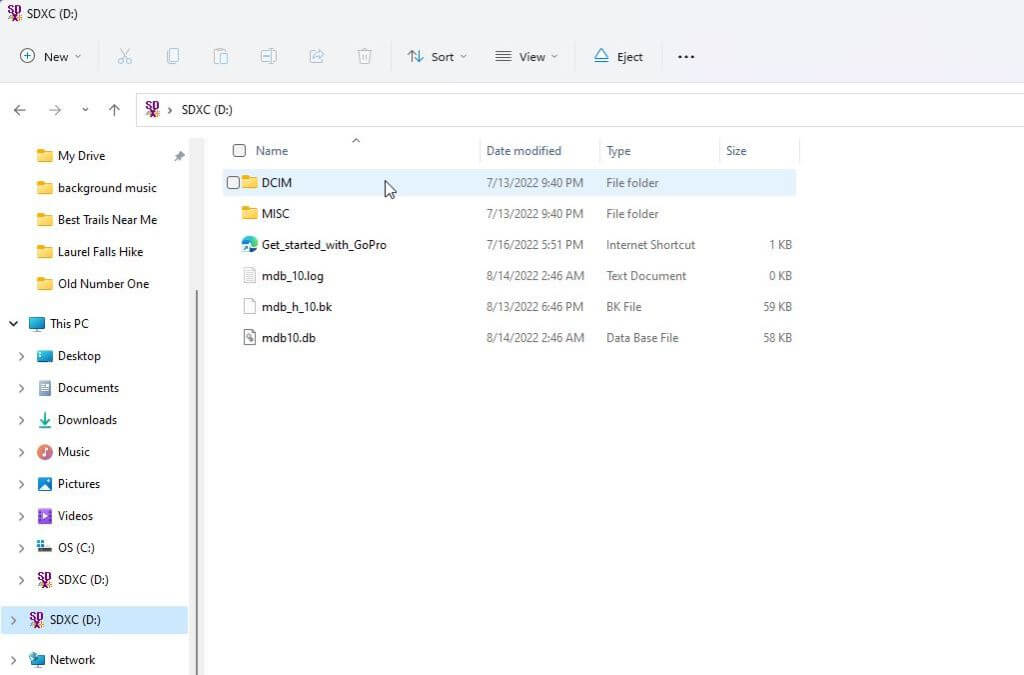
Task: Expand the Downloads tree node chevron
Action: (21, 420)
